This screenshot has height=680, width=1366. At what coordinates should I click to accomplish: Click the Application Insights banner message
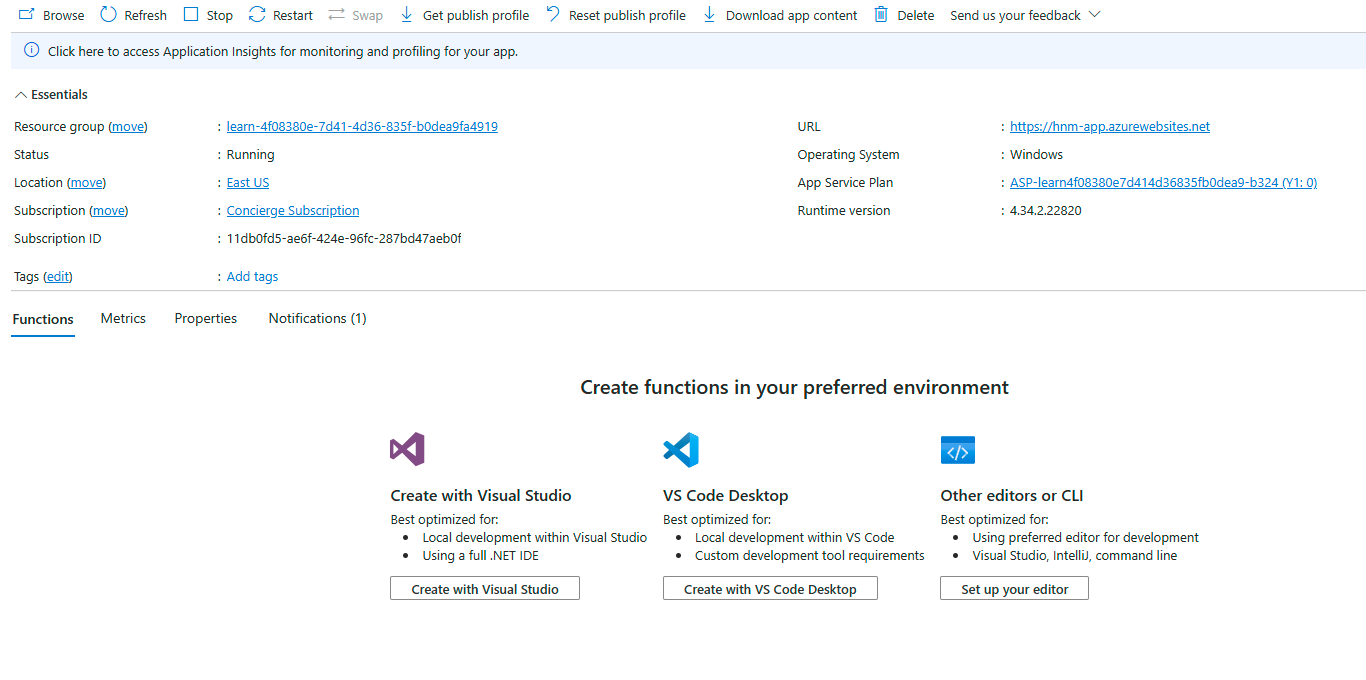[x=283, y=51]
